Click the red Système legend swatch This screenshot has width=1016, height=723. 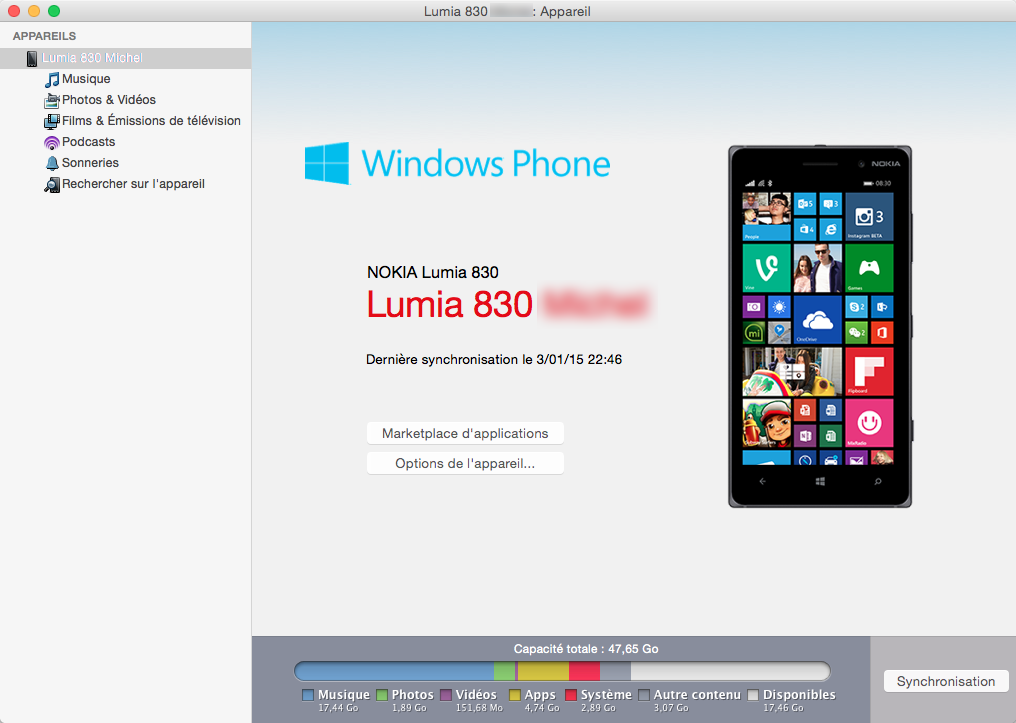pyautogui.click(x=571, y=695)
